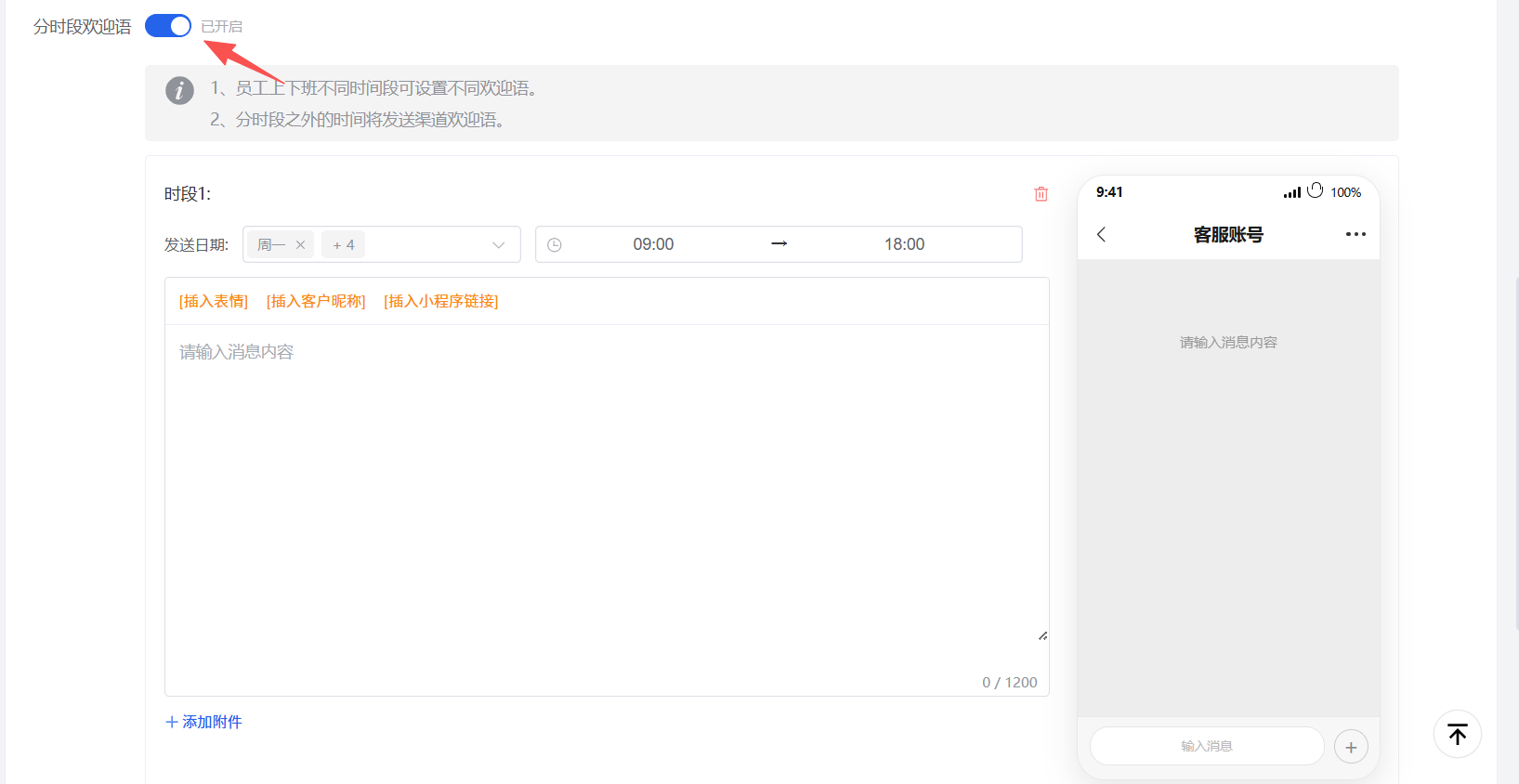
Task: Grab the textarea resize handle
Action: (1042, 636)
